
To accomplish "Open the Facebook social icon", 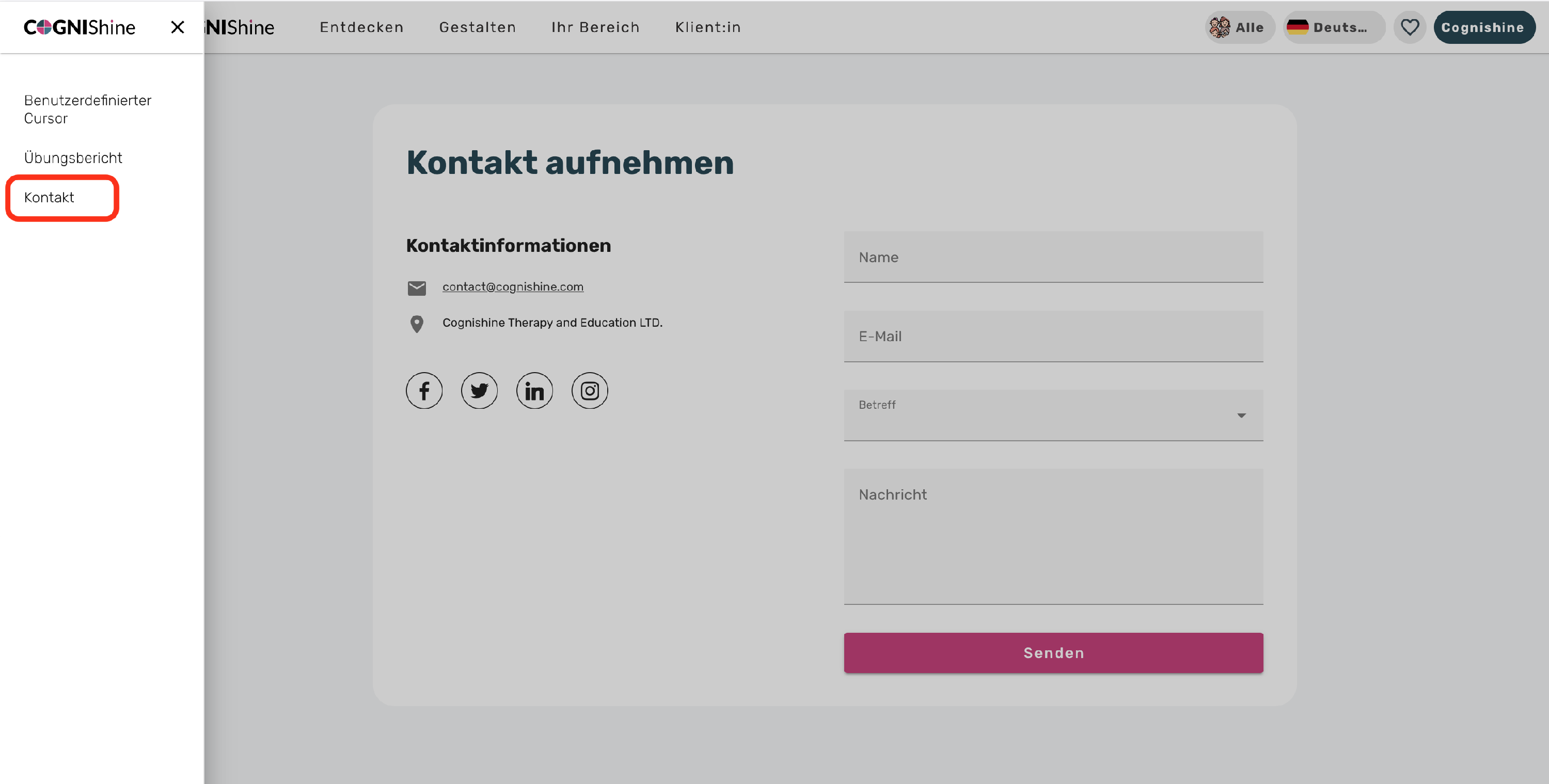I will coord(424,391).
